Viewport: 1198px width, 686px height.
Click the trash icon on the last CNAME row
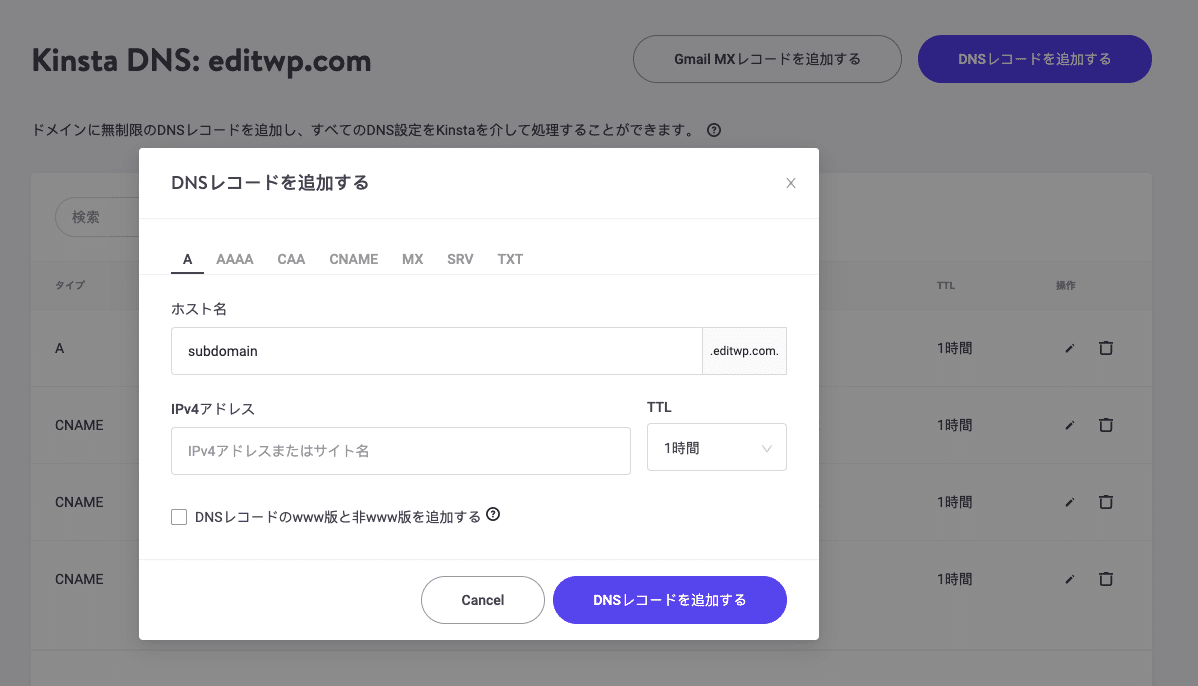[x=1105, y=579]
